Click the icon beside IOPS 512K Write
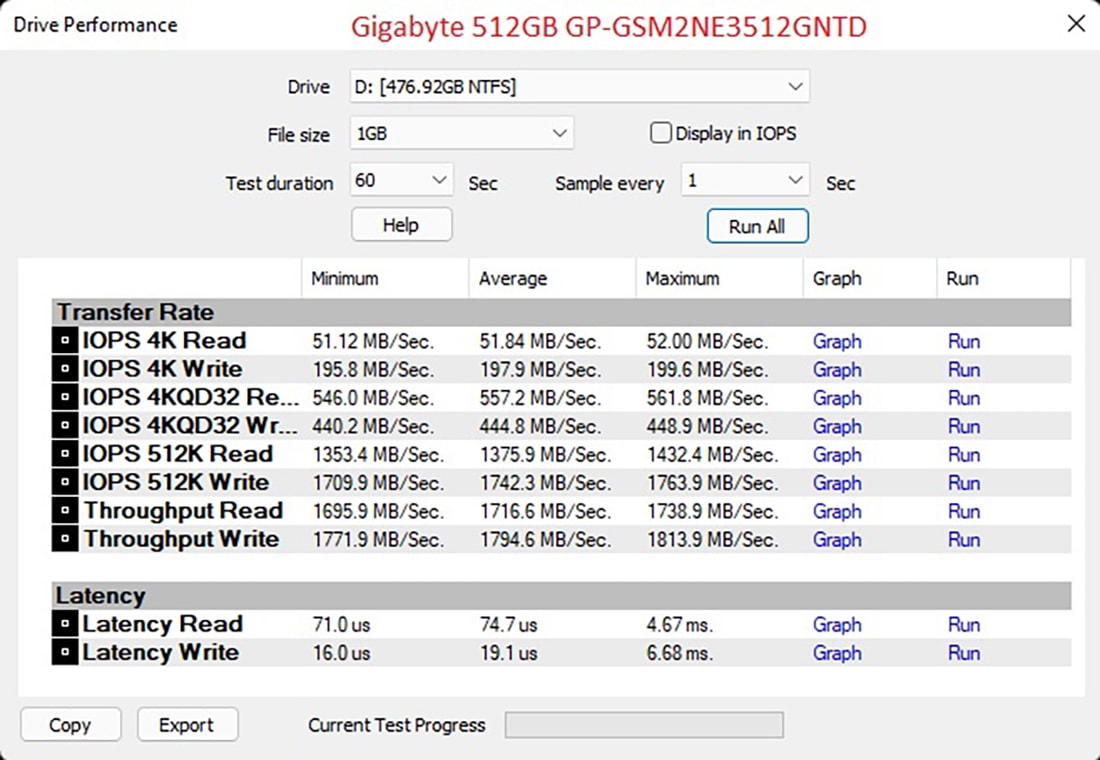Image resolution: width=1100 pixels, height=760 pixels. click(65, 482)
